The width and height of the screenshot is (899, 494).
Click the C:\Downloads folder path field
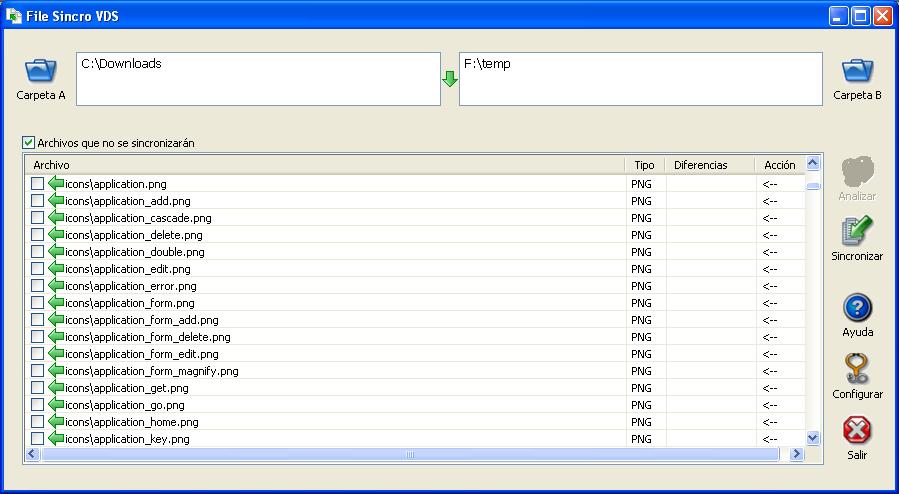point(257,78)
